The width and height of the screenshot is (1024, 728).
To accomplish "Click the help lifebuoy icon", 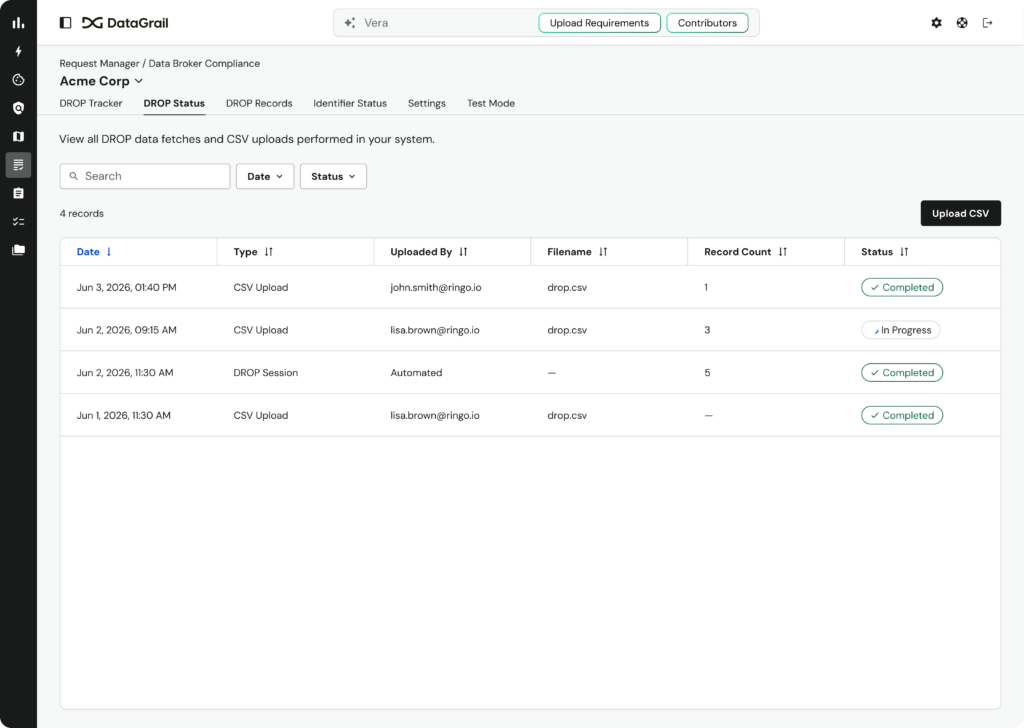I will tap(962, 23).
